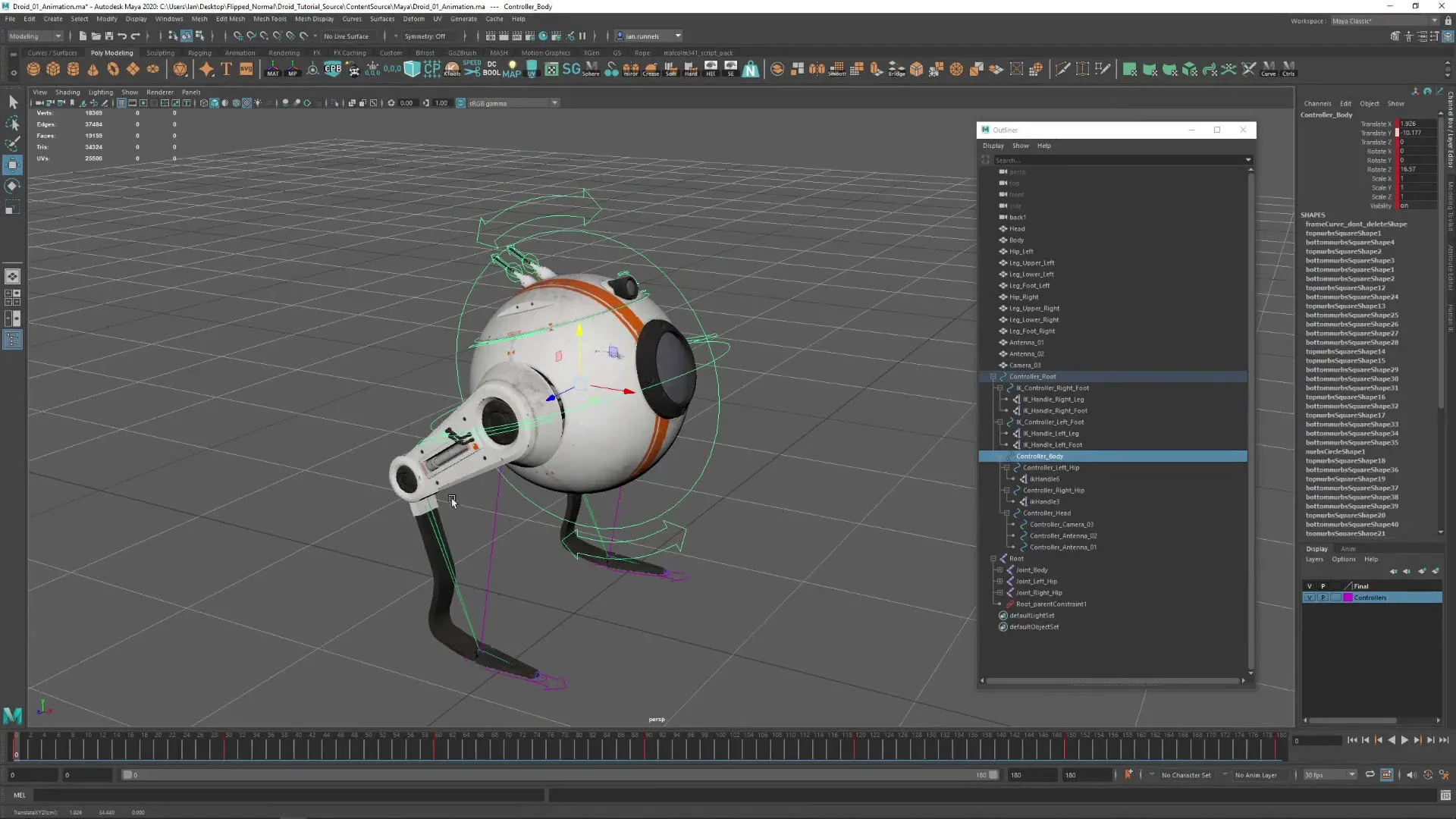Expand the Joint_Left_Hip node
Image resolution: width=1456 pixels, height=819 pixels.
click(x=999, y=582)
